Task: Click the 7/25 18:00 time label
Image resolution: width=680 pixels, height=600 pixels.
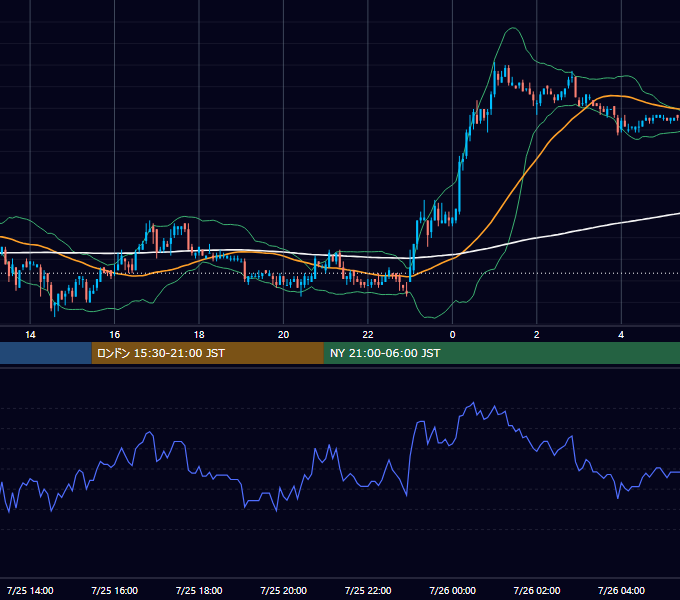Action: pos(199,590)
